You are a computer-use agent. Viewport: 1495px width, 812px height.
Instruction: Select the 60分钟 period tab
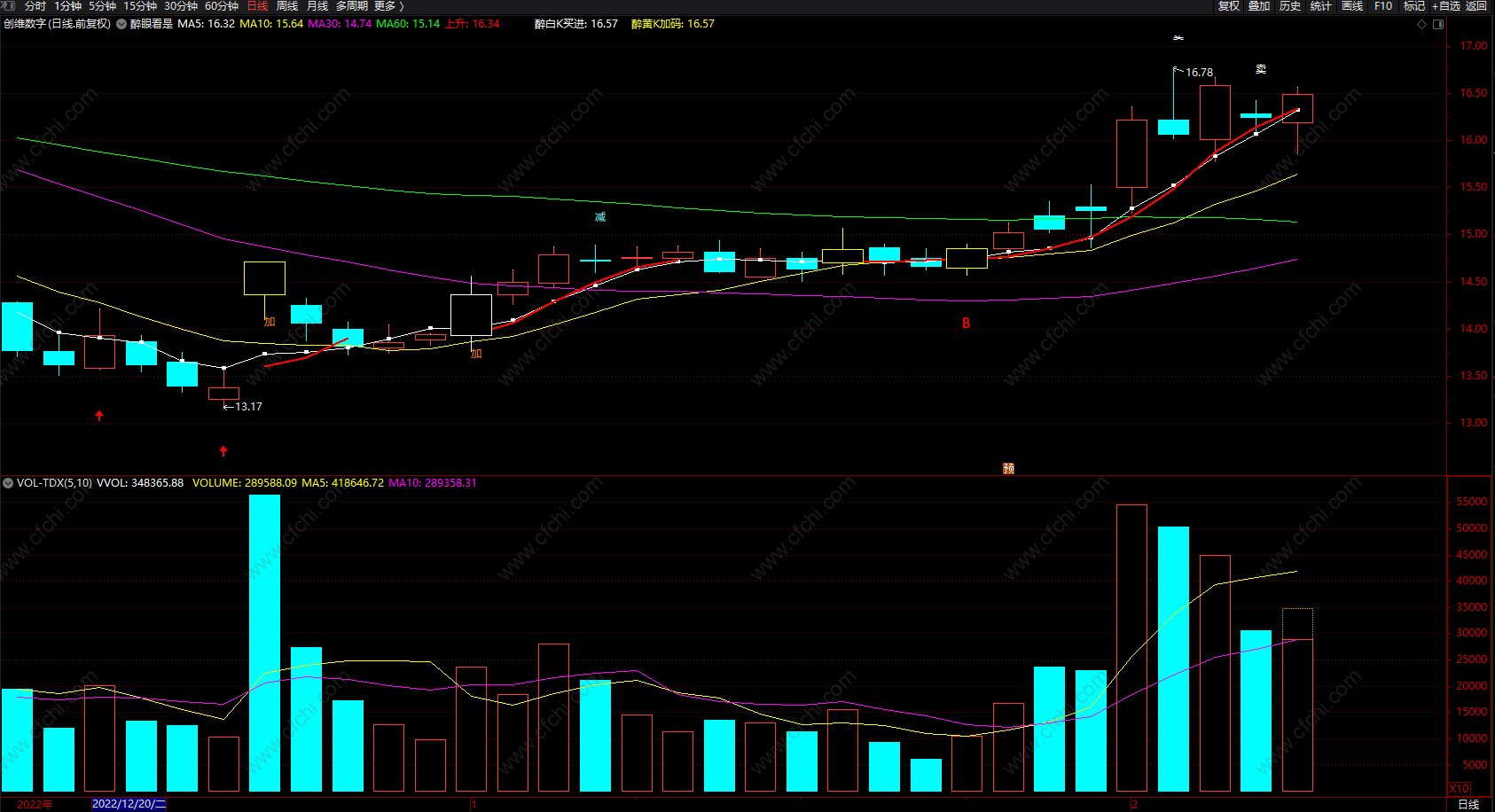point(221,6)
